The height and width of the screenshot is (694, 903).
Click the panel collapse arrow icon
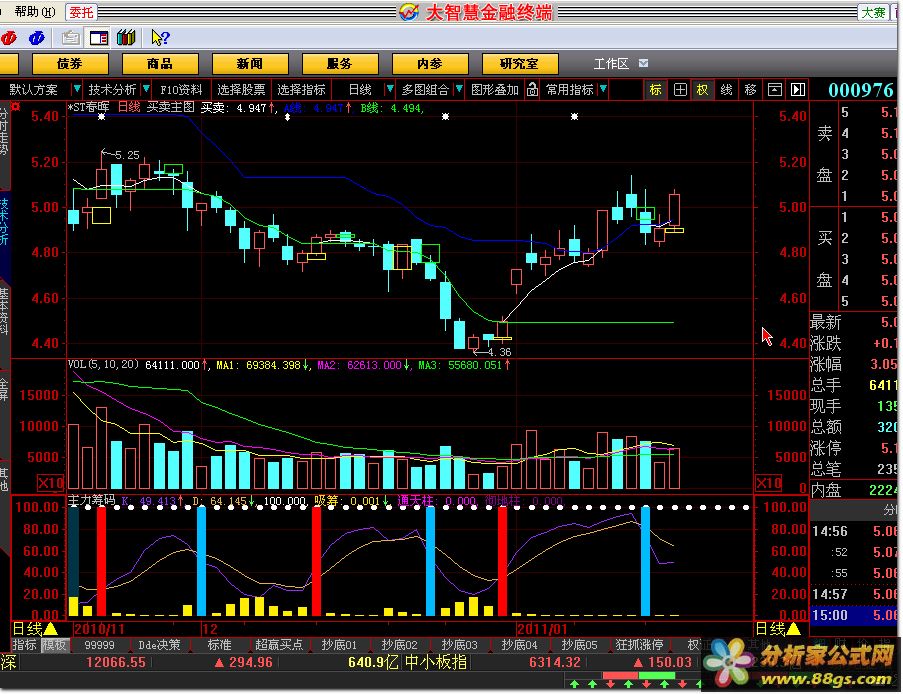click(798, 90)
